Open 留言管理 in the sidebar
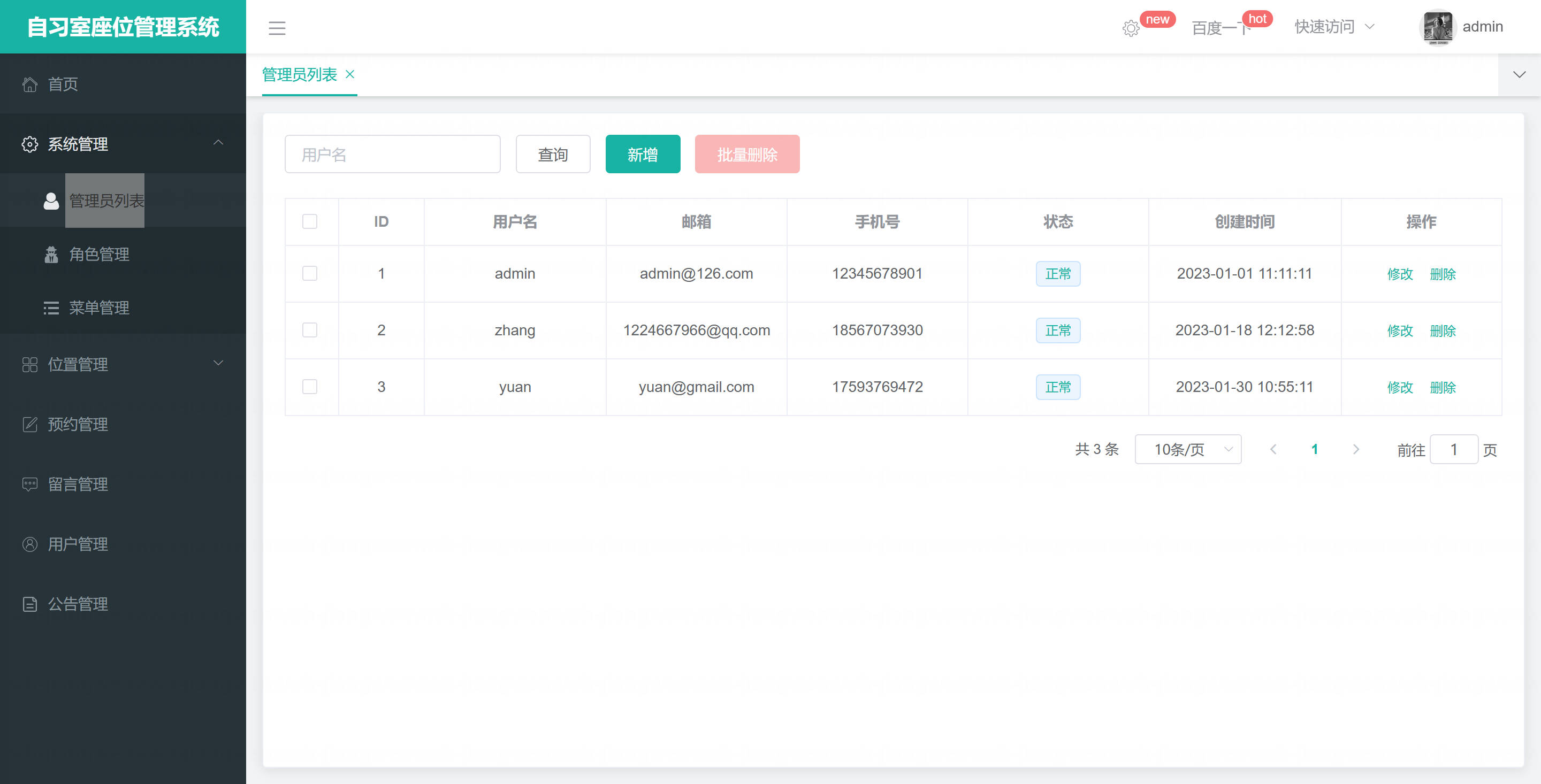This screenshot has height=784, width=1541. (123, 484)
